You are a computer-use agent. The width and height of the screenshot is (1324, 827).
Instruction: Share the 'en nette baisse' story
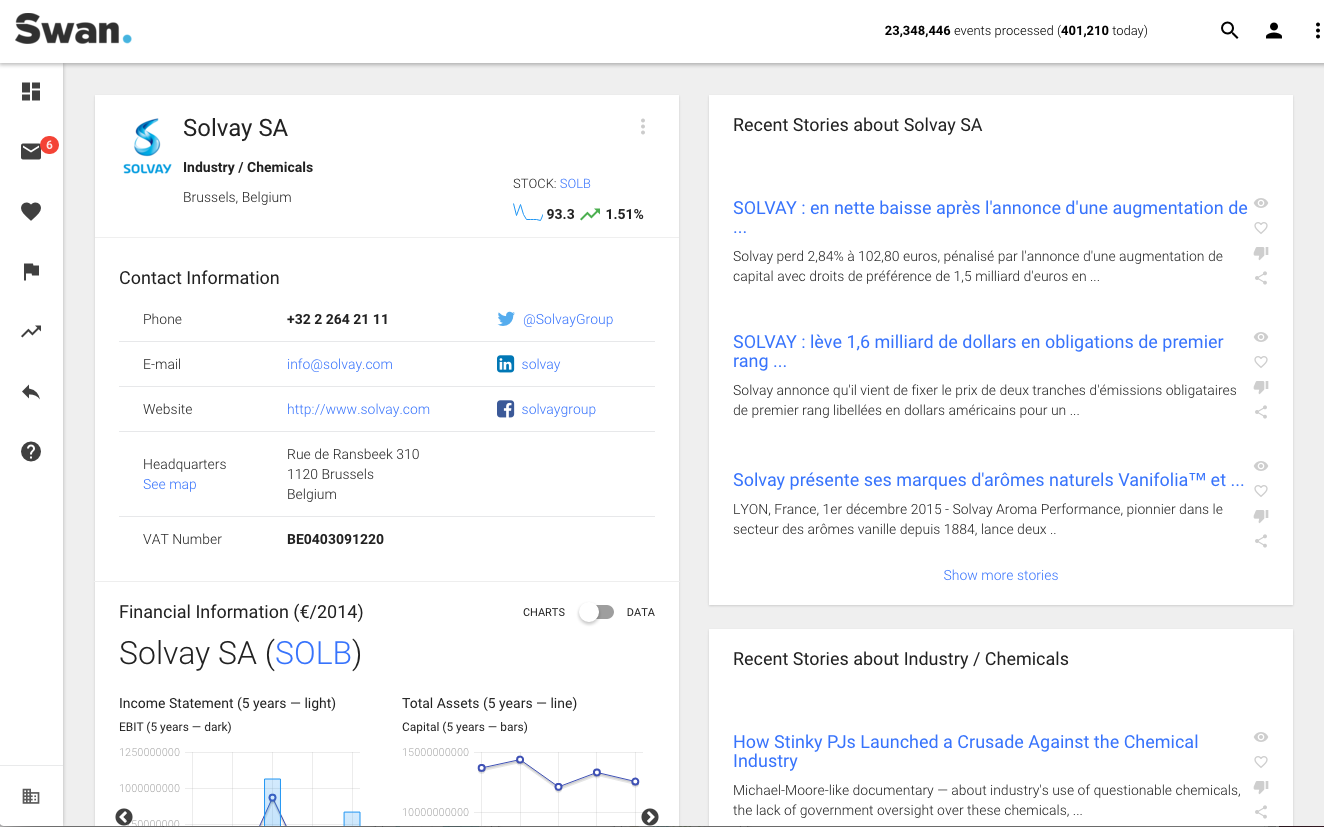point(1261,278)
